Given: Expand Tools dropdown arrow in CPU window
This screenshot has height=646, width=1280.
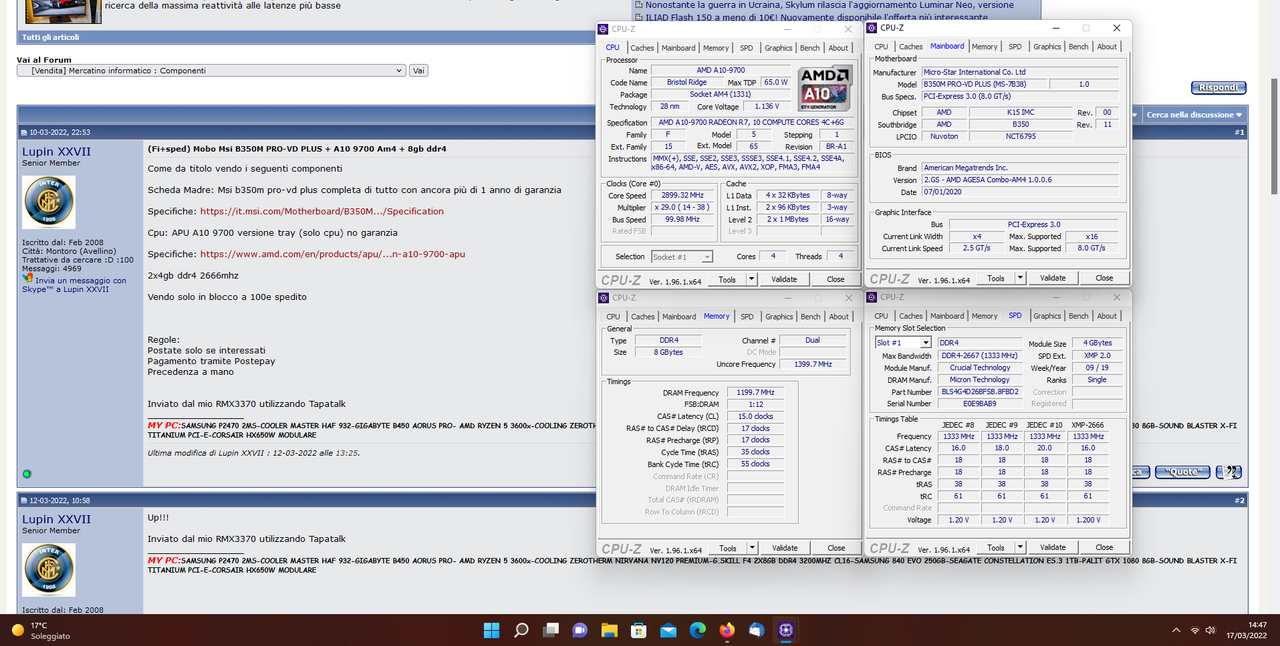Looking at the screenshot, I should (x=752, y=280).
